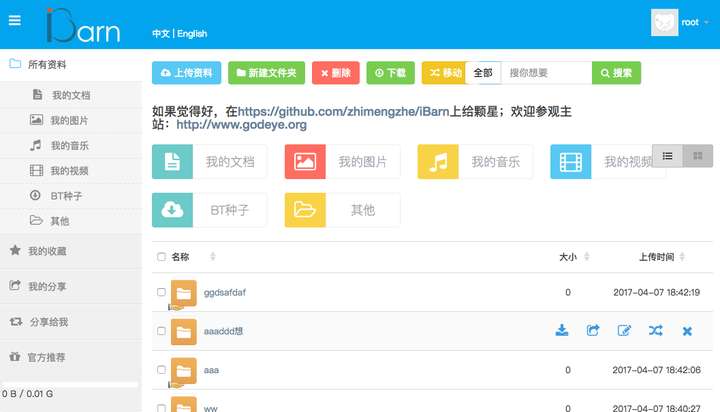This screenshot has height=412, width=720.
Task: Switch to grid view
Action: click(698, 156)
